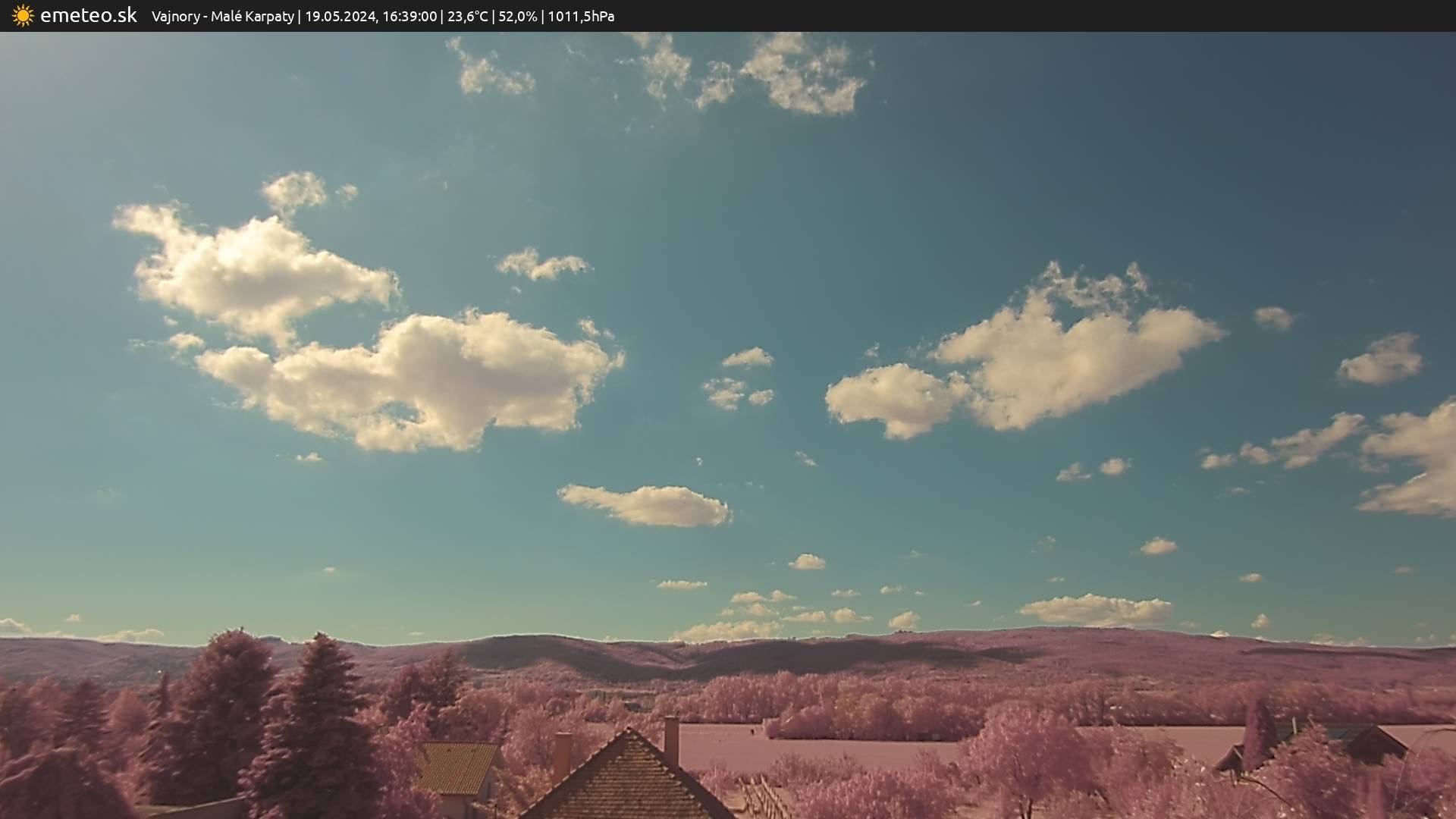Click the 23,6°C temperature reading
Screen dimensions: 1456x819
(468, 16)
